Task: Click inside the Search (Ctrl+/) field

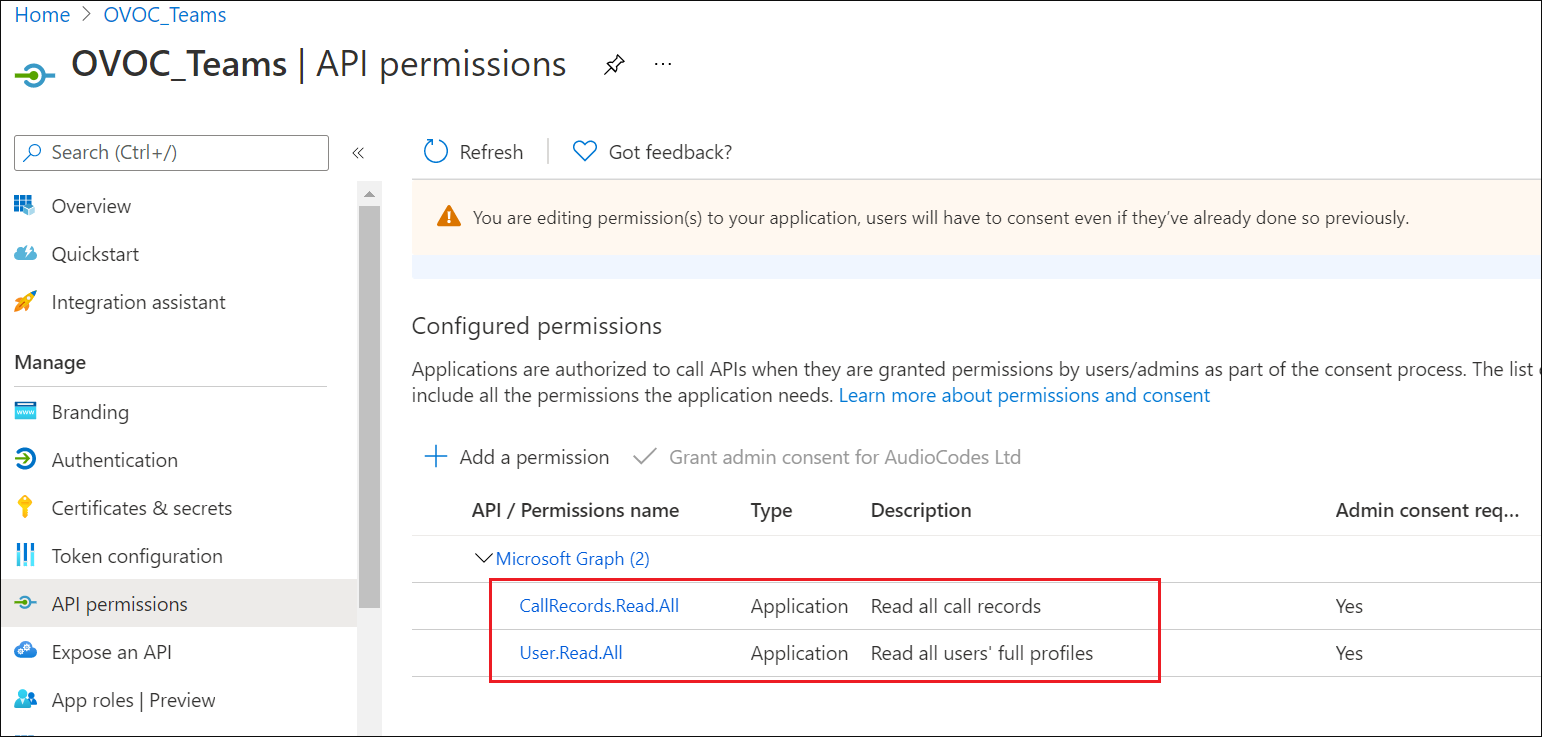Action: click(x=180, y=153)
